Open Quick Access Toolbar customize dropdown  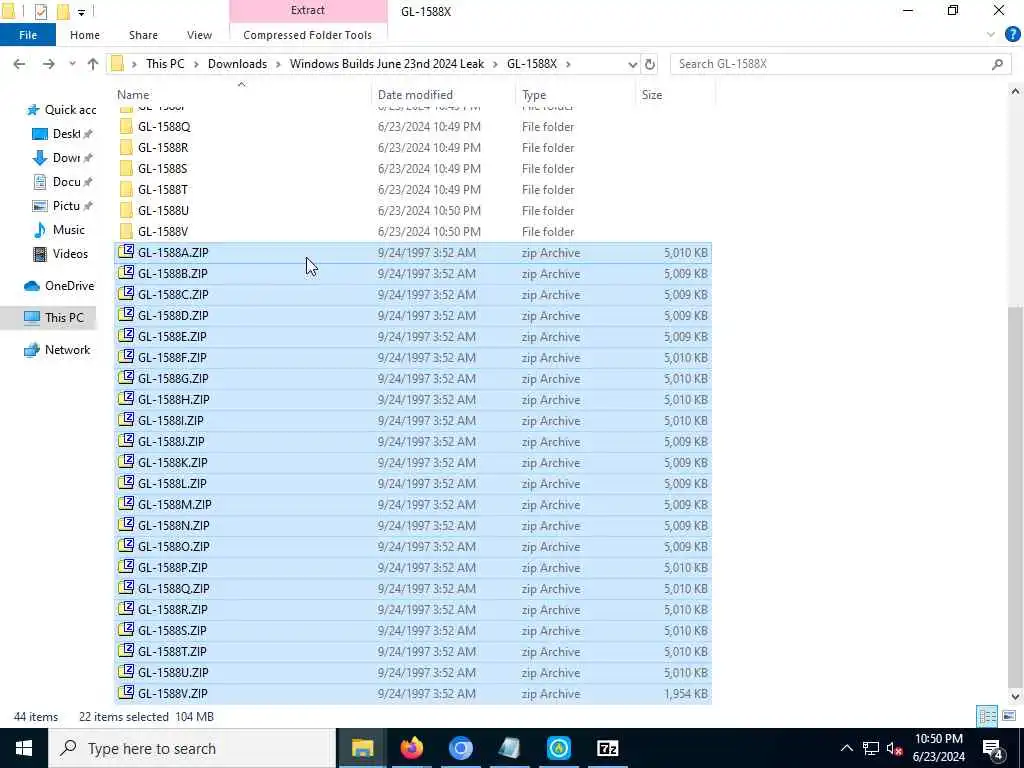tap(81, 11)
